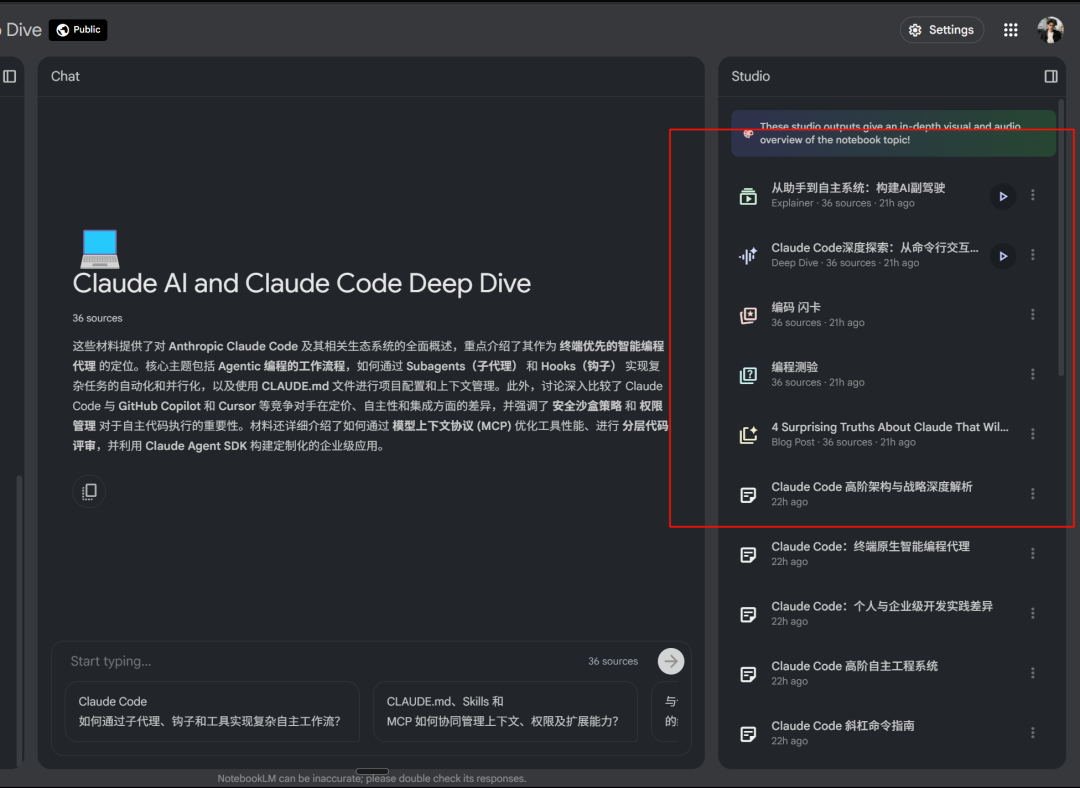Click the pill handle at bottom of chat
1080x788 pixels.
pyautogui.click(x=372, y=771)
